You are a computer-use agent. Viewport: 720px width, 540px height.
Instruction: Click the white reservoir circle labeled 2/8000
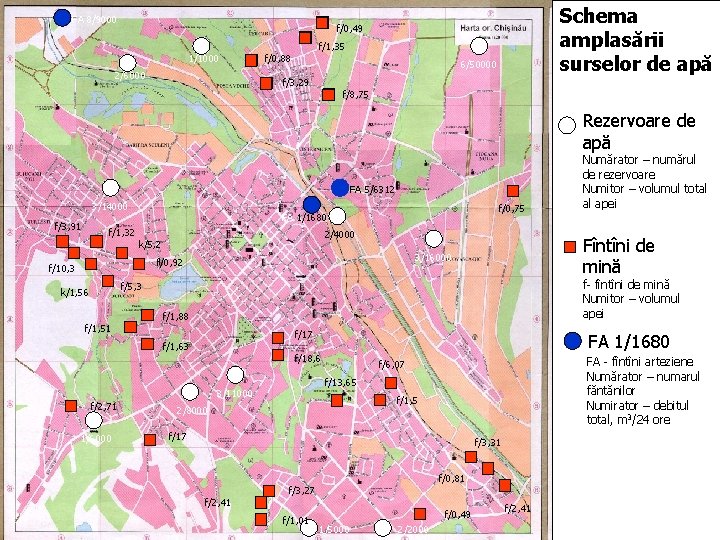pos(190,392)
